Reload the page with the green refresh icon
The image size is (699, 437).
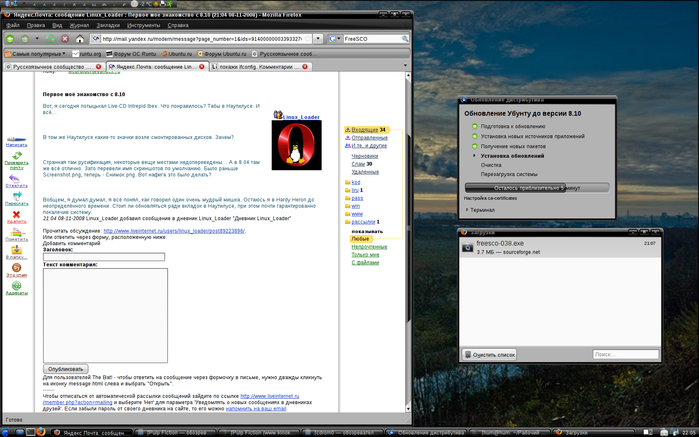[50, 39]
